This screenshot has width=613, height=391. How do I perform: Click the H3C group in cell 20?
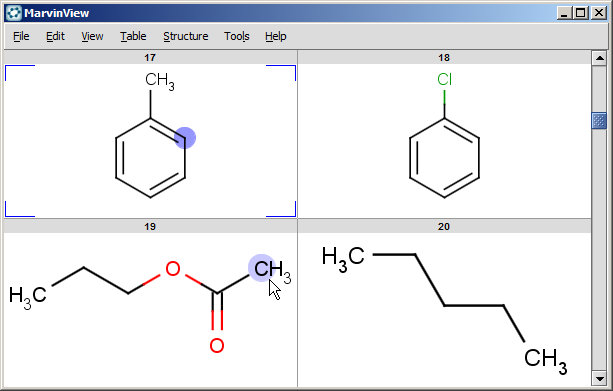pyautogui.click(x=343, y=259)
